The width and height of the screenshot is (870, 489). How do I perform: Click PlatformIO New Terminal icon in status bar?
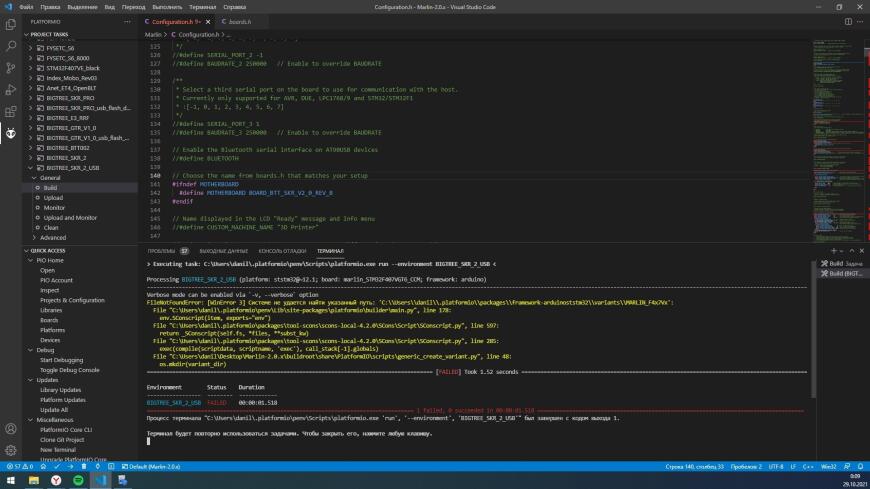(x=111, y=467)
